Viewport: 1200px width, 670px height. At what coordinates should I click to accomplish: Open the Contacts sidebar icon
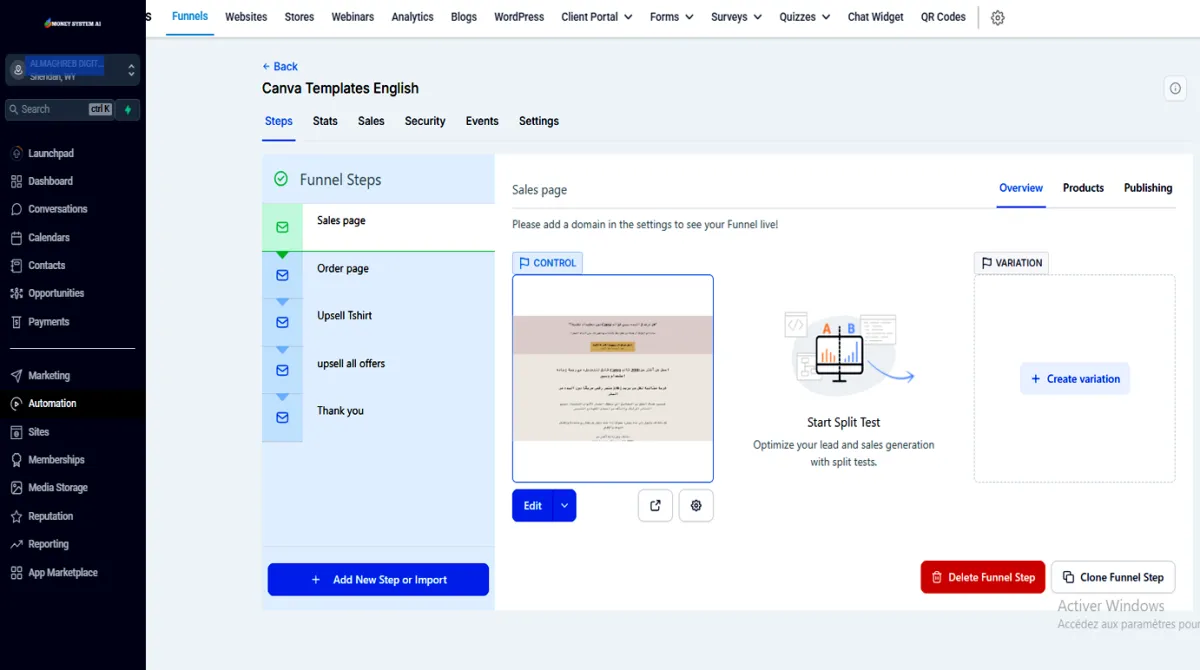coord(16,266)
